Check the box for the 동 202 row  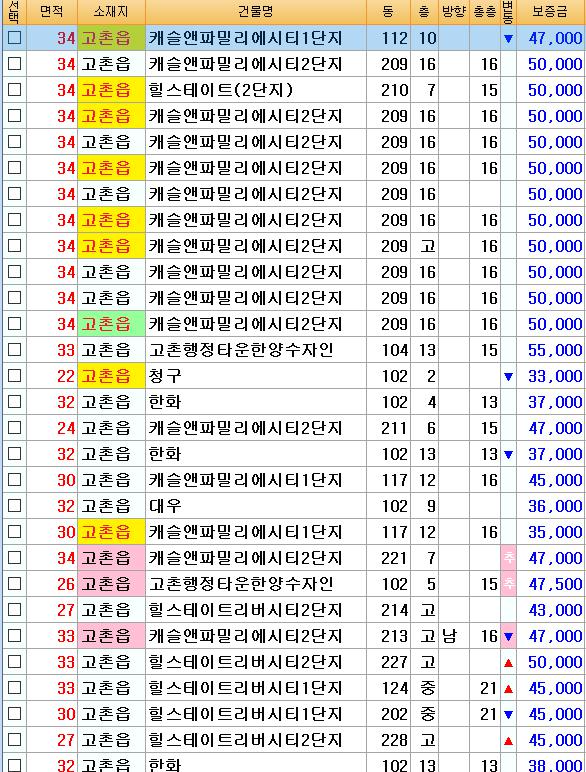pyautogui.click(x=15, y=713)
